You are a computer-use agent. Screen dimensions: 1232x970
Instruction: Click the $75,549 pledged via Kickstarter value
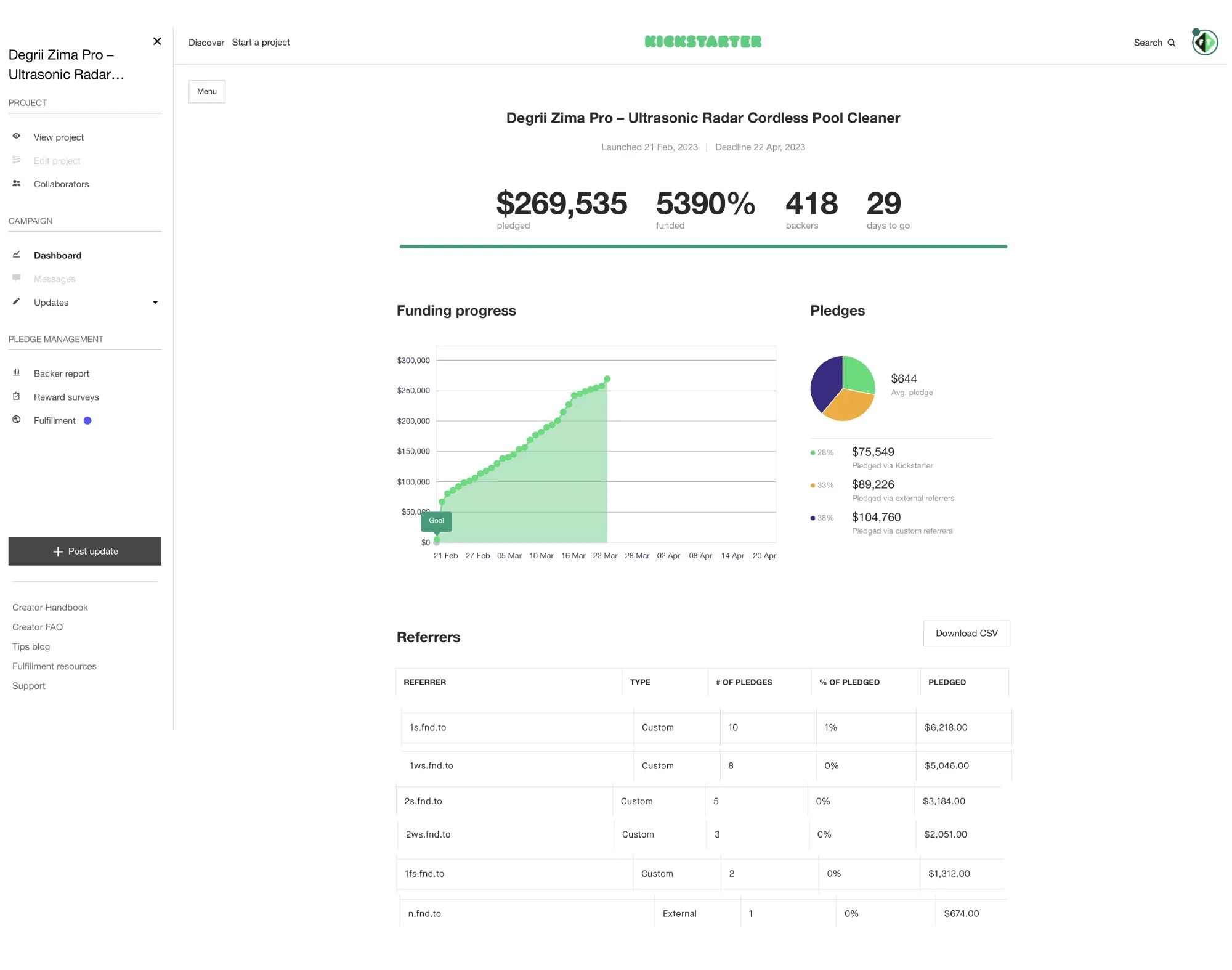point(873,452)
